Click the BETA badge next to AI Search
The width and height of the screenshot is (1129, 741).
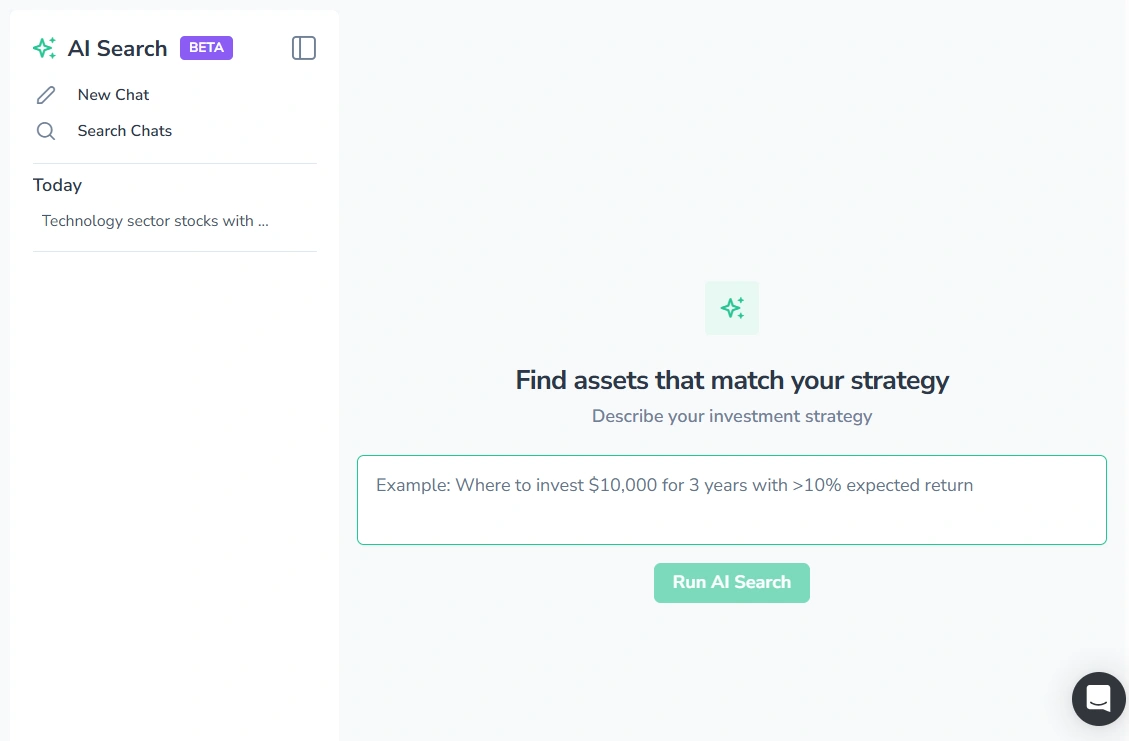point(206,47)
